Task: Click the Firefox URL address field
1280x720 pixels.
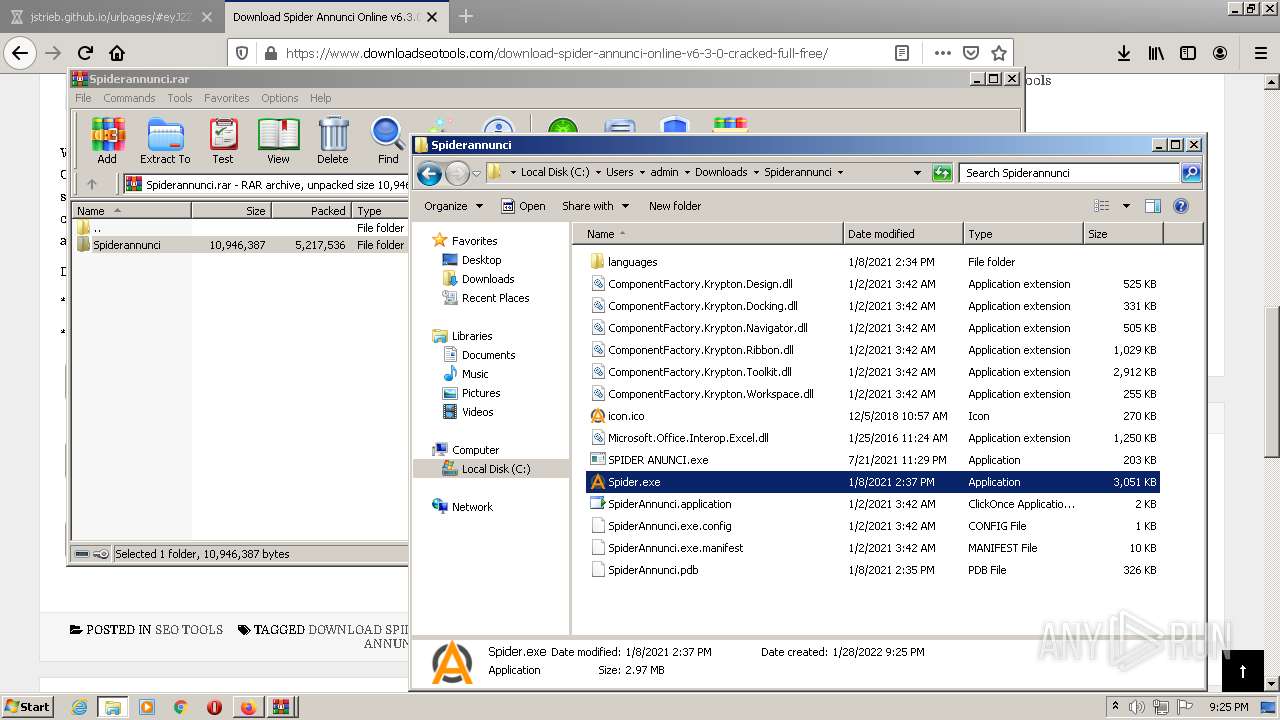Action: click(x=581, y=53)
